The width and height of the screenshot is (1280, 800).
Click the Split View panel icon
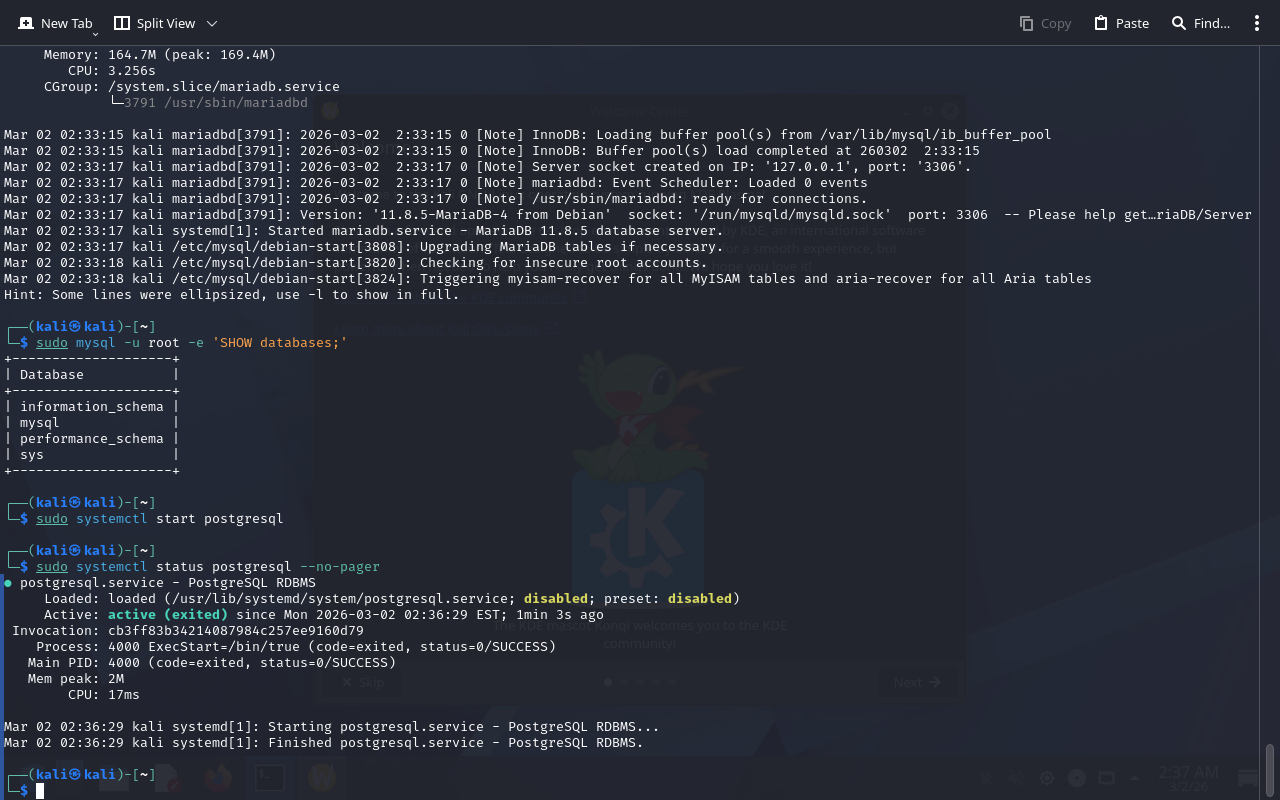click(122, 23)
